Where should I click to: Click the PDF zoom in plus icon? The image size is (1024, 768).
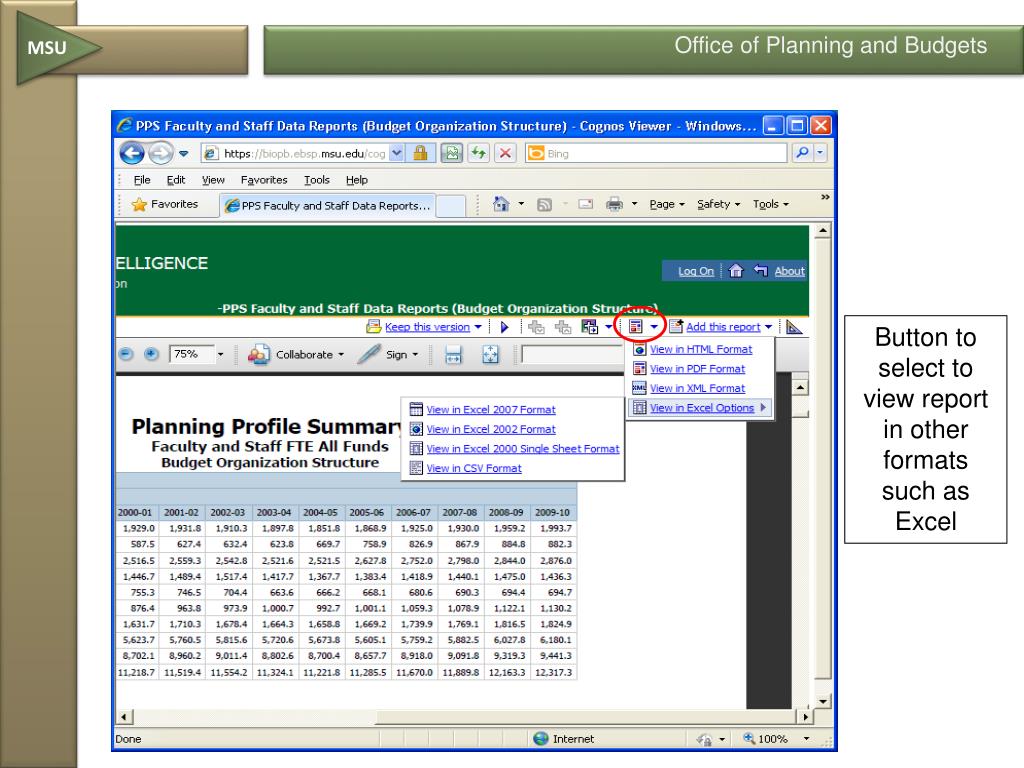[x=151, y=354]
